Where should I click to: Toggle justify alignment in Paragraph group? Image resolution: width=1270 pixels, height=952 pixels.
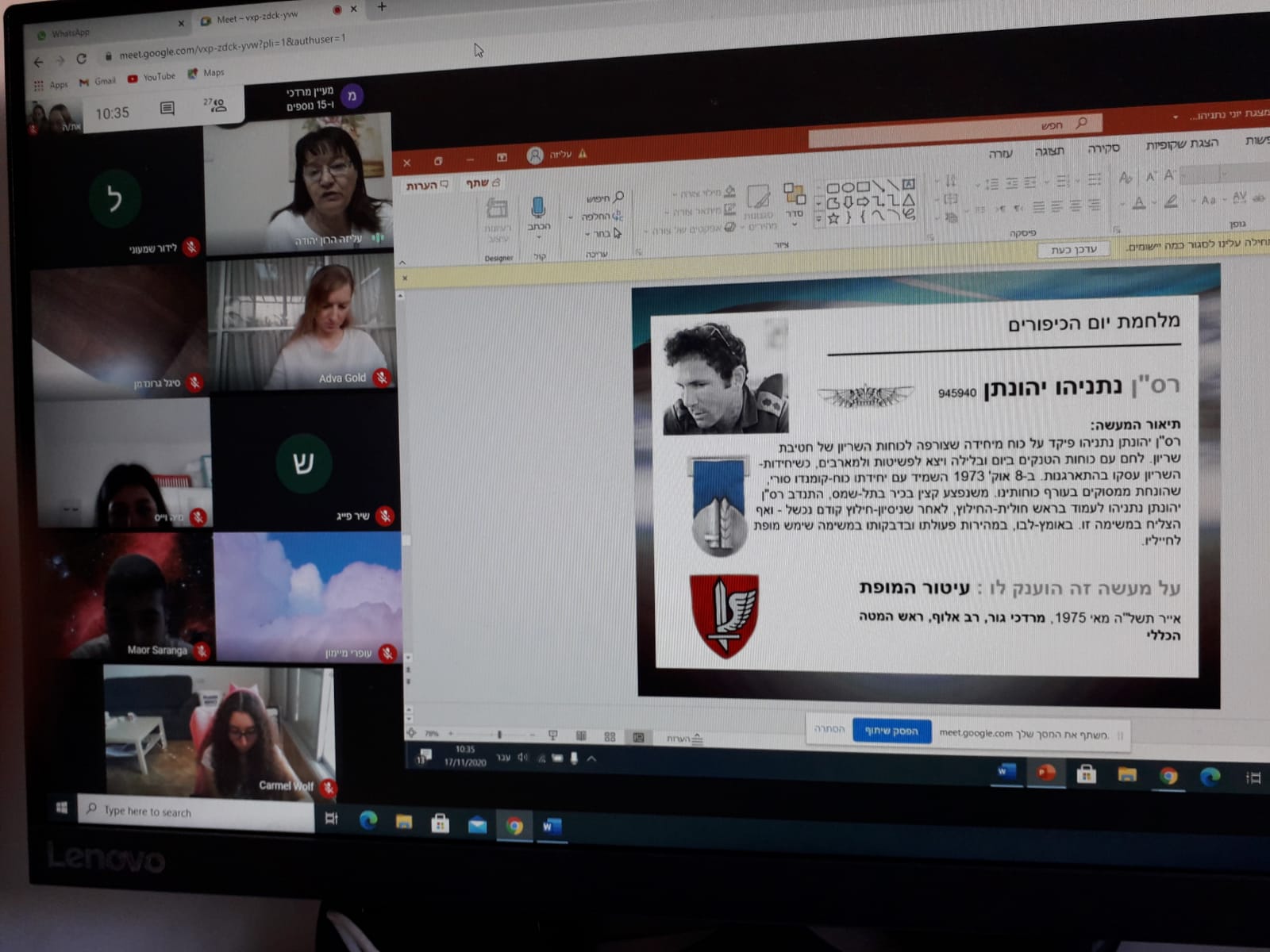(x=1038, y=207)
